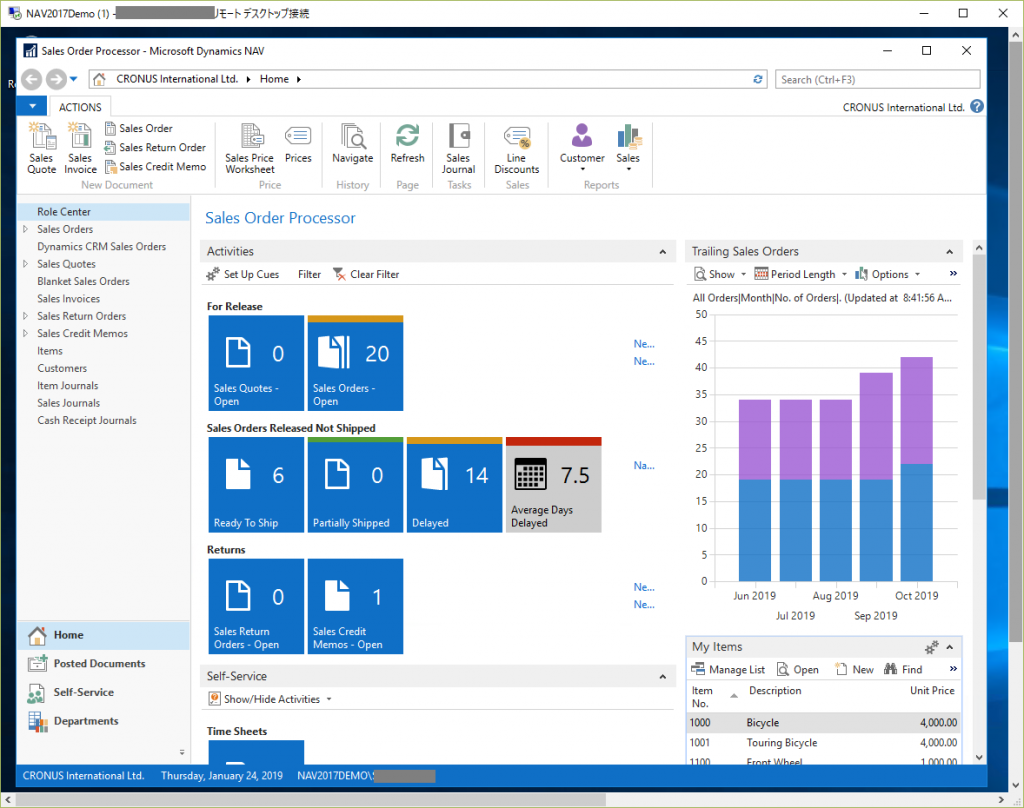Click the address bar refresh icon
Image resolution: width=1024 pixels, height=808 pixels.
[x=758, y=79]
